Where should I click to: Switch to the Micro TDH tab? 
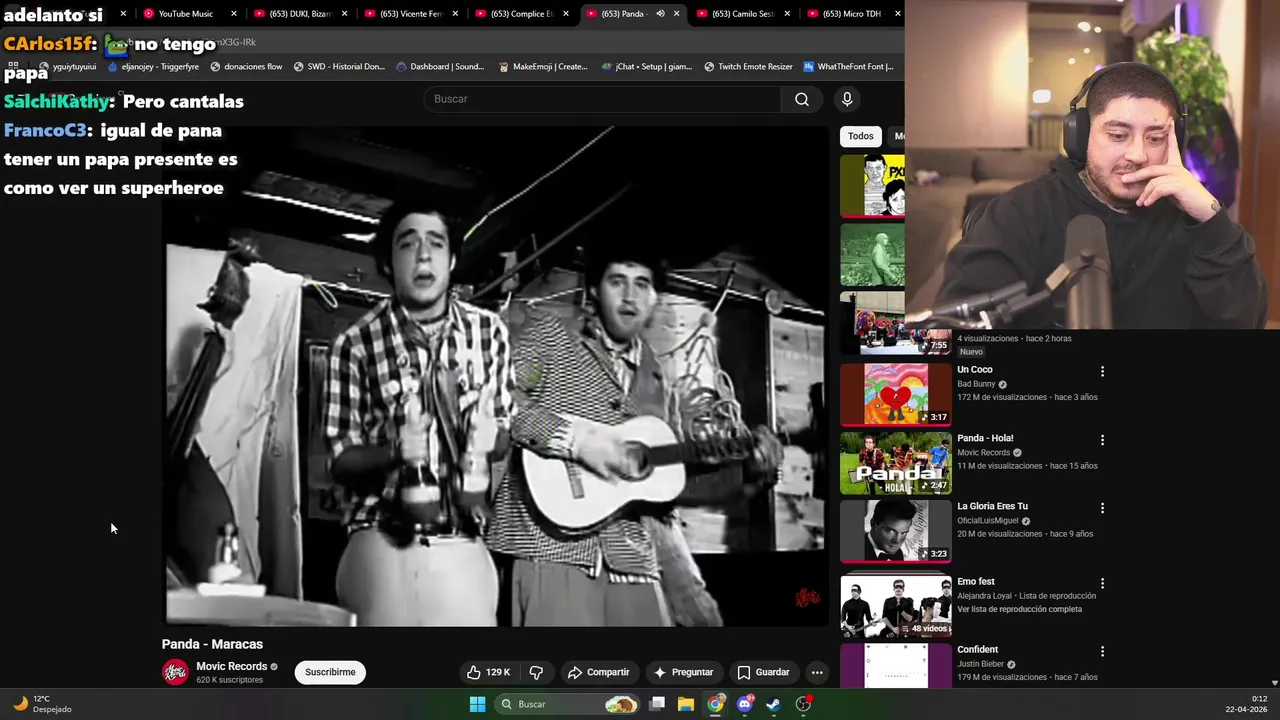[x=850, y=14]
